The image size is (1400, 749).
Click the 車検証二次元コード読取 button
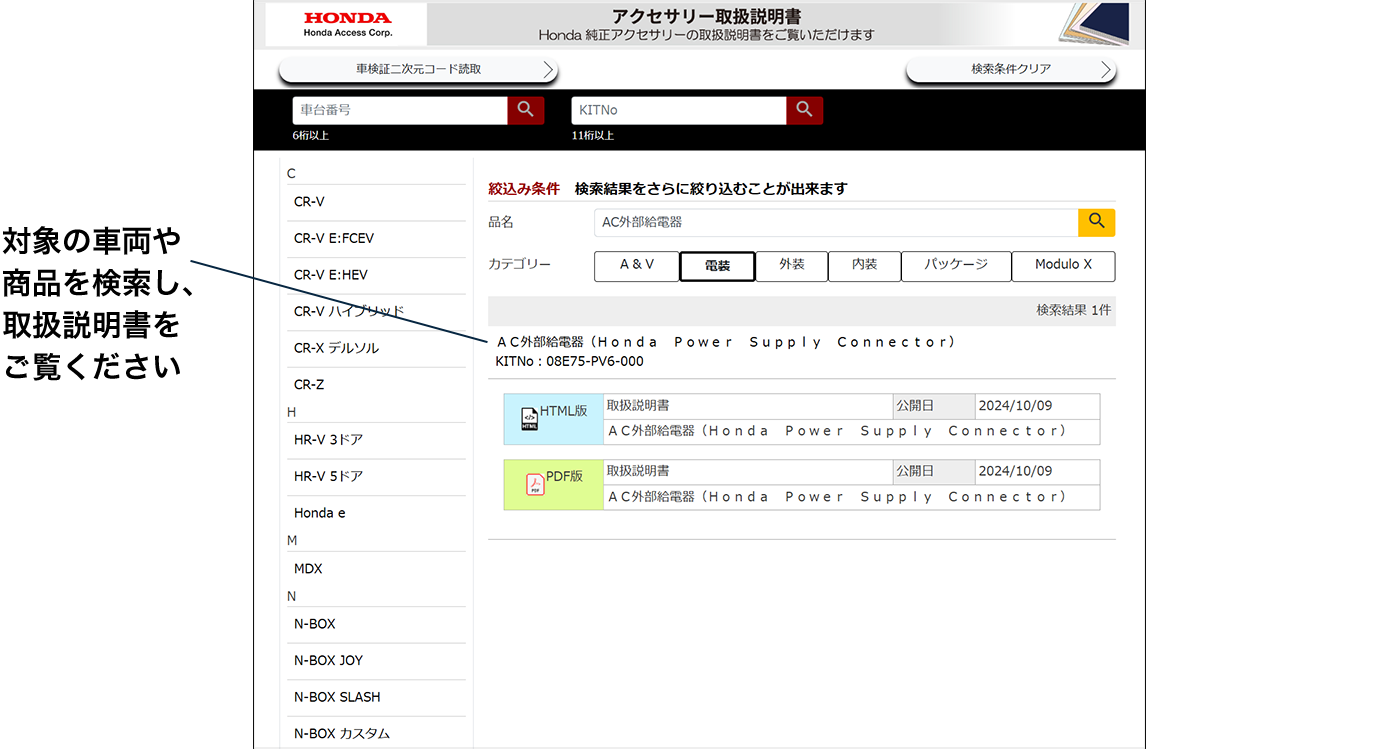[418, 70]
